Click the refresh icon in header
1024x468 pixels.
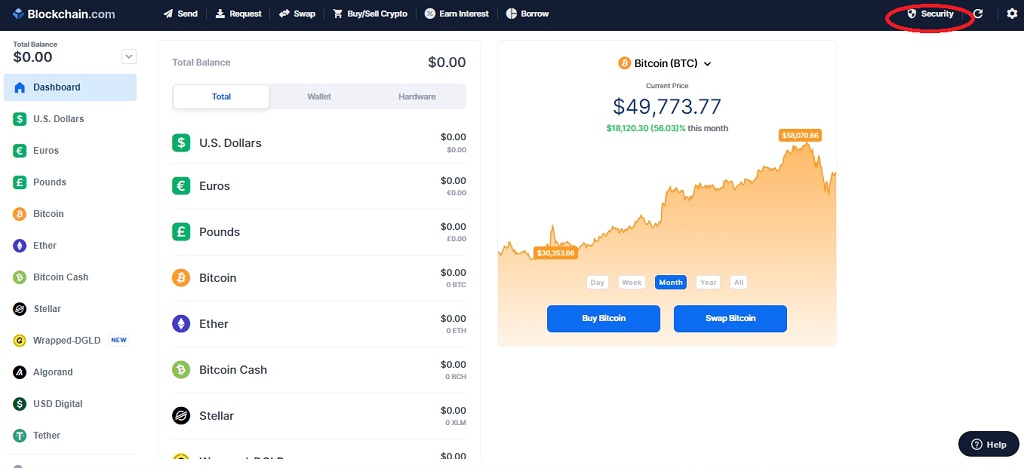(978, 14)
